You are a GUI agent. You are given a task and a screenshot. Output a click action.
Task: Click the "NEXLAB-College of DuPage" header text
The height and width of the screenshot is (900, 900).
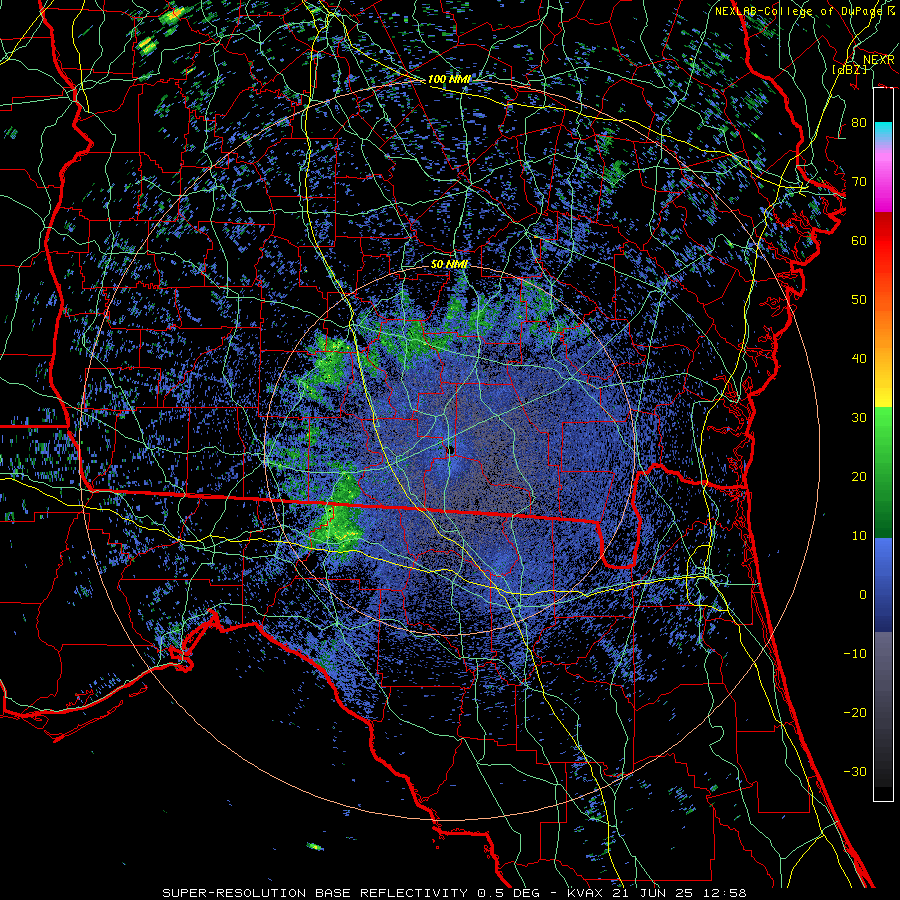pos(800,11)
